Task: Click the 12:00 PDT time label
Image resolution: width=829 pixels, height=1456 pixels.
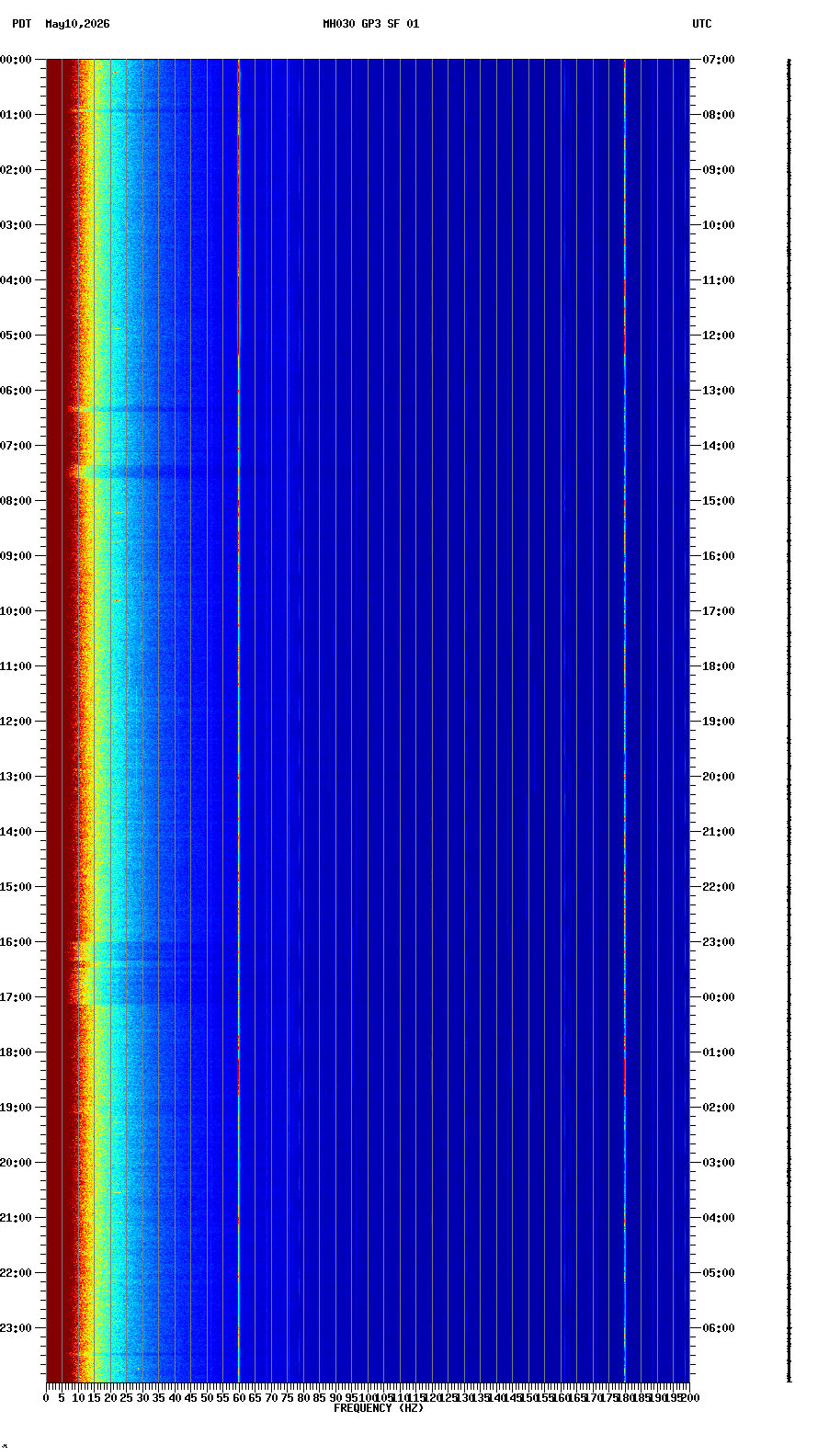Action: (x=16, y=722)
